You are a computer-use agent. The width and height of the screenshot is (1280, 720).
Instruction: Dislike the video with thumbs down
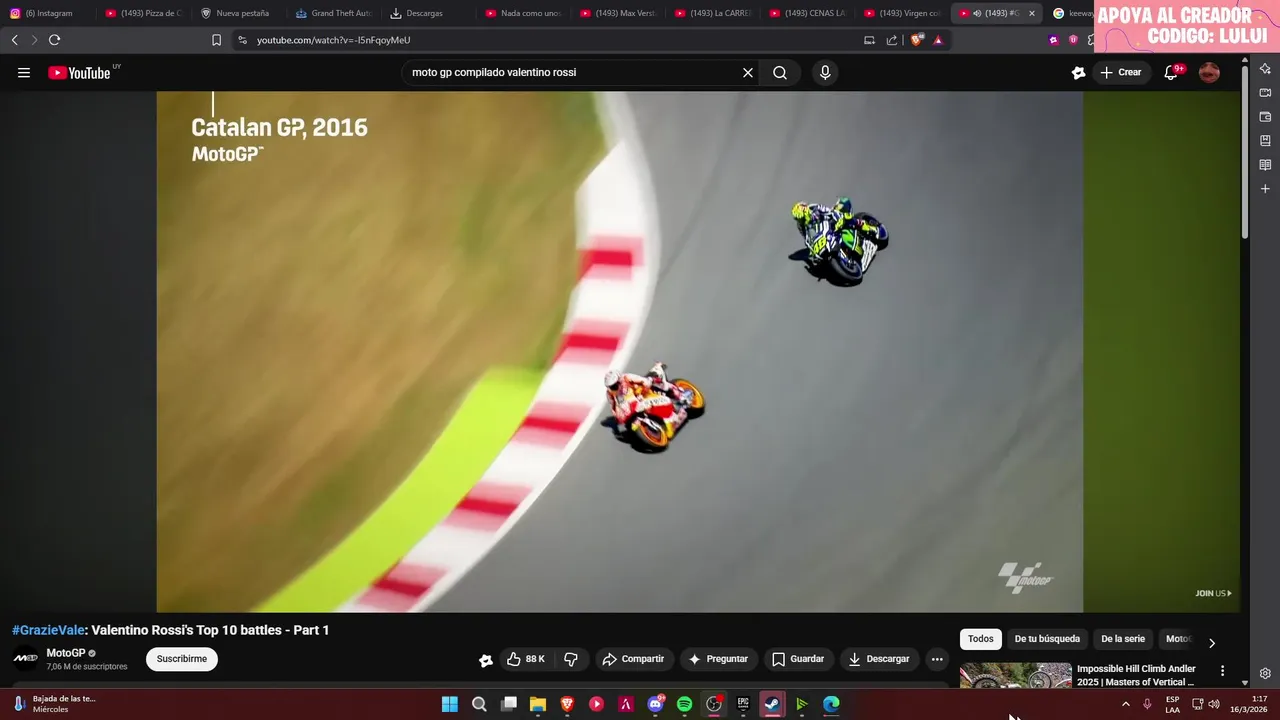571,659
